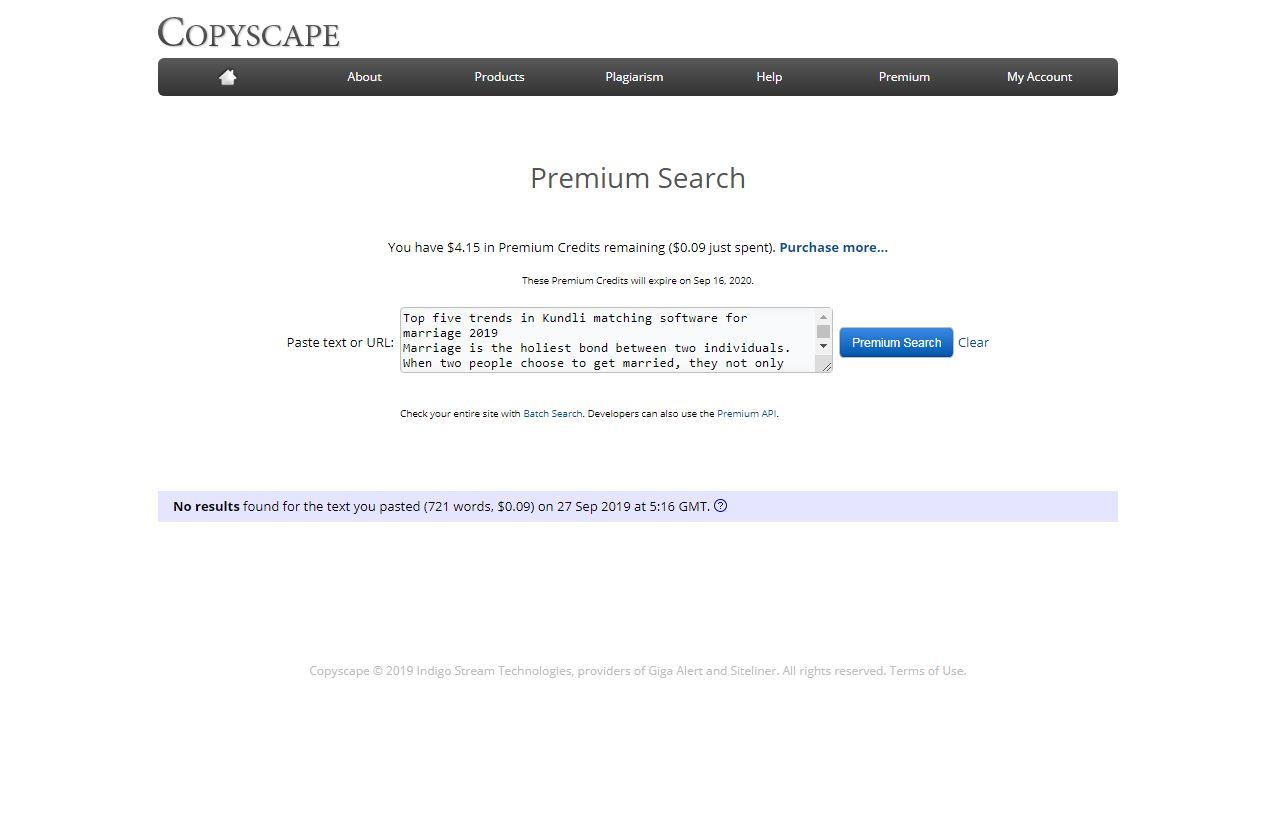Click inside the paste text box
This screenshot has width=1271, height=816.
tap(608, 340)
